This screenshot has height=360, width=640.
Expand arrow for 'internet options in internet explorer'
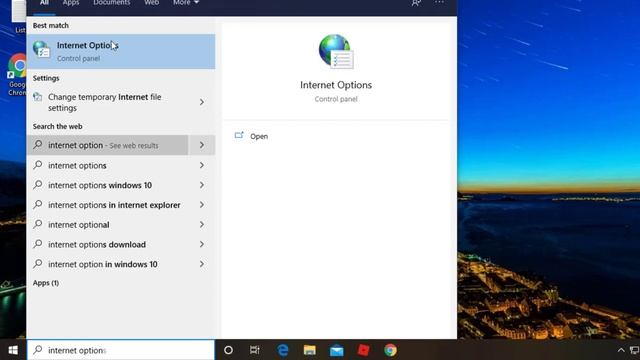coord(202,204)
